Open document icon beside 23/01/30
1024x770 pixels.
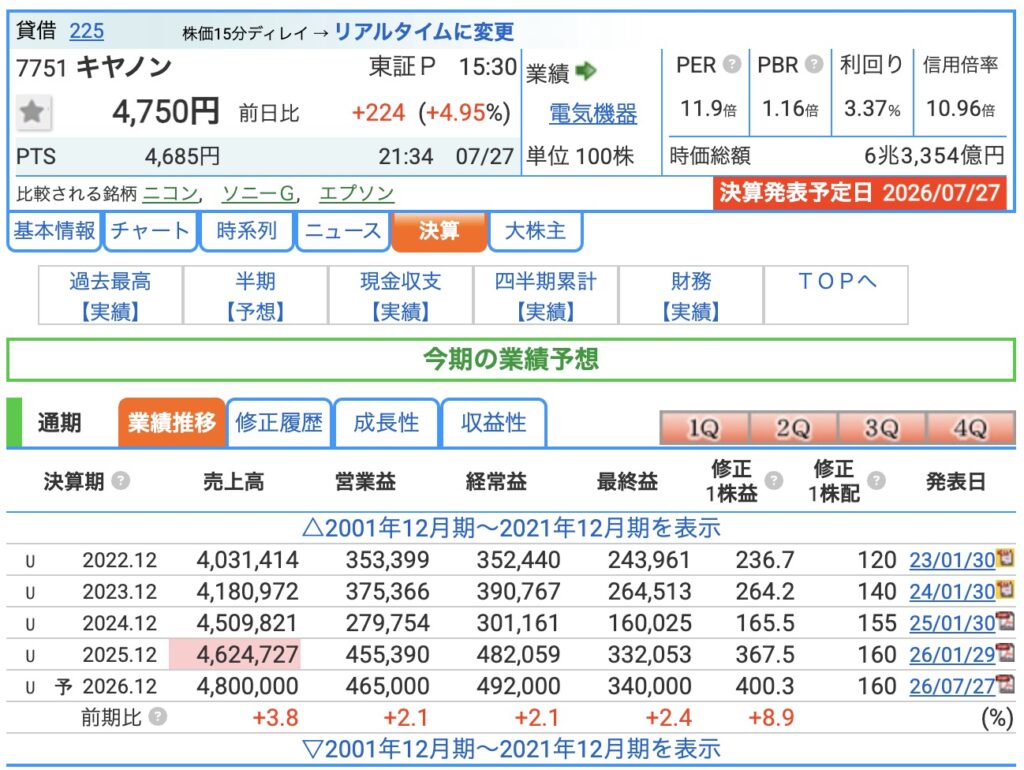pyautogui.click(x=1004, y=558)
